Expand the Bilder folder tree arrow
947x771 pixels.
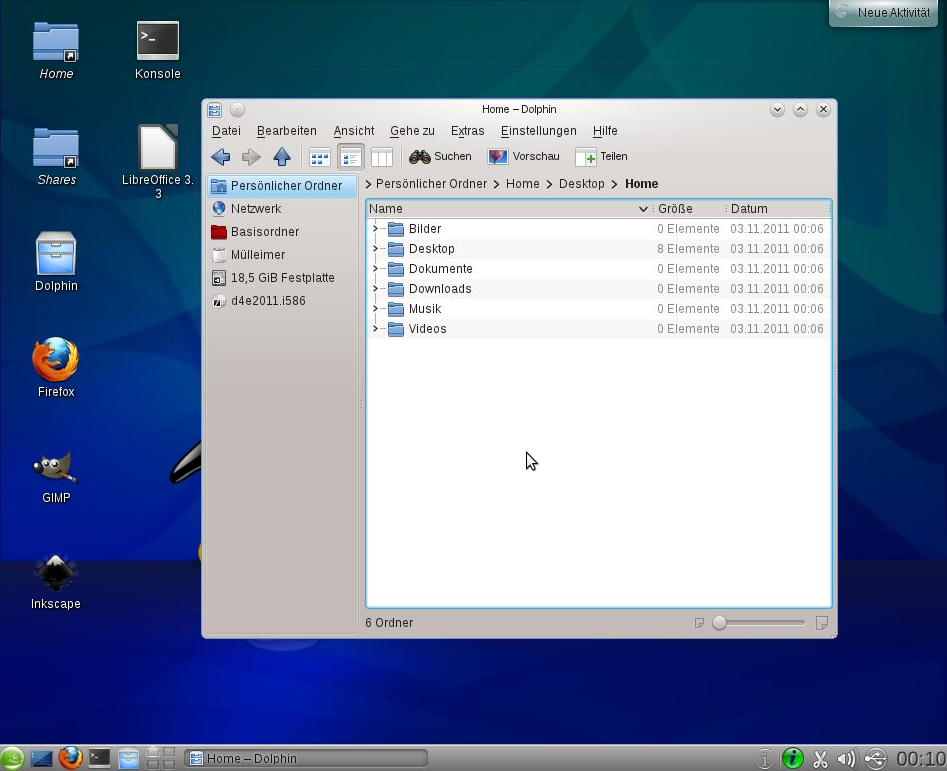(375, 229)
